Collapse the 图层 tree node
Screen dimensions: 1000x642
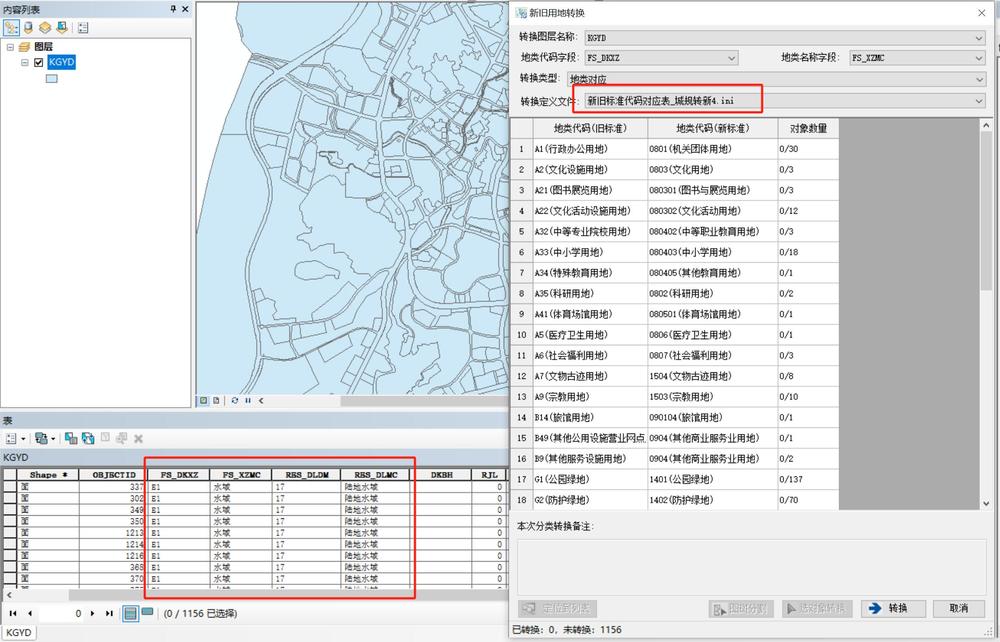click(x=10, y=47)
